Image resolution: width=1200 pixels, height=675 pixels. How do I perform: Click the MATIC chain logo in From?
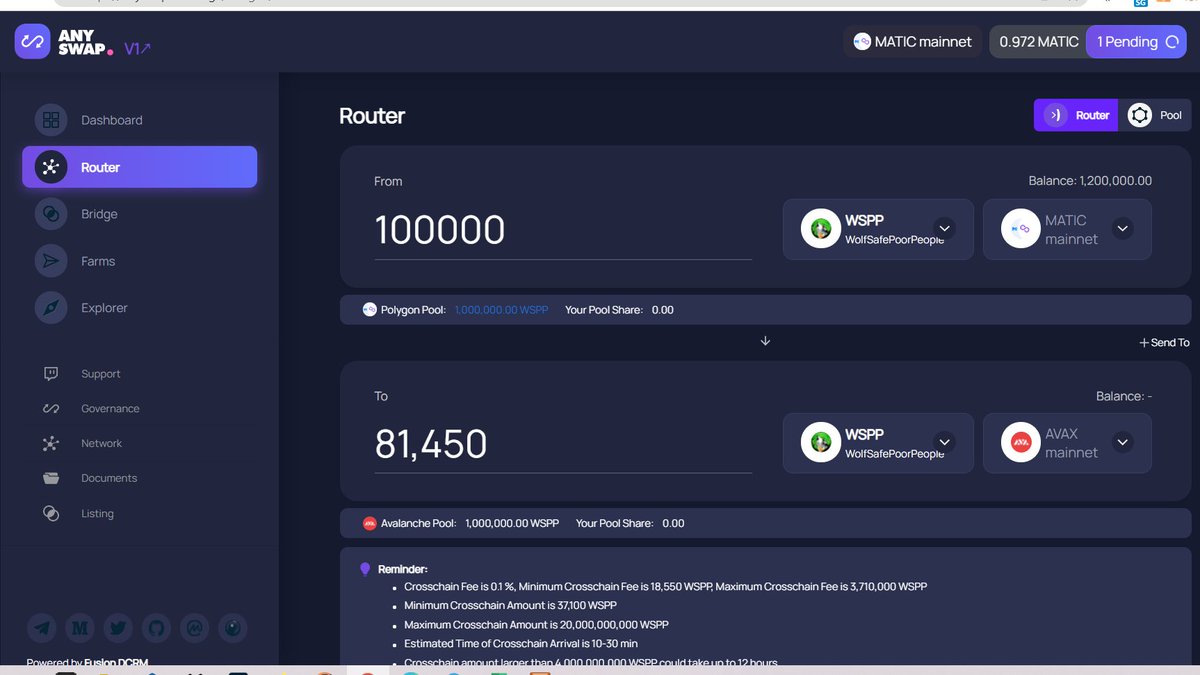pos(1021,229)
